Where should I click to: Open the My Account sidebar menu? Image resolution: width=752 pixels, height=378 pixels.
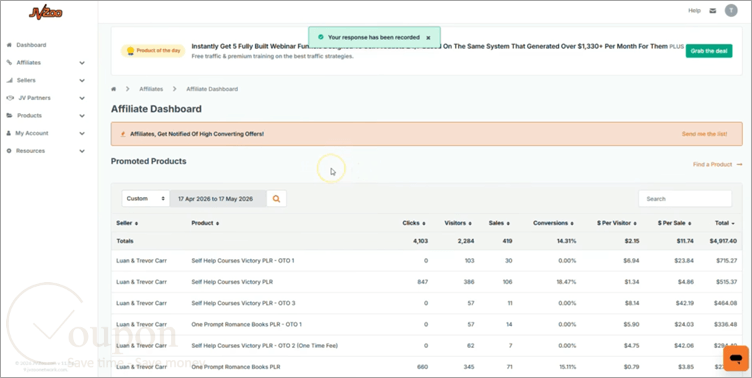(32, 133)
